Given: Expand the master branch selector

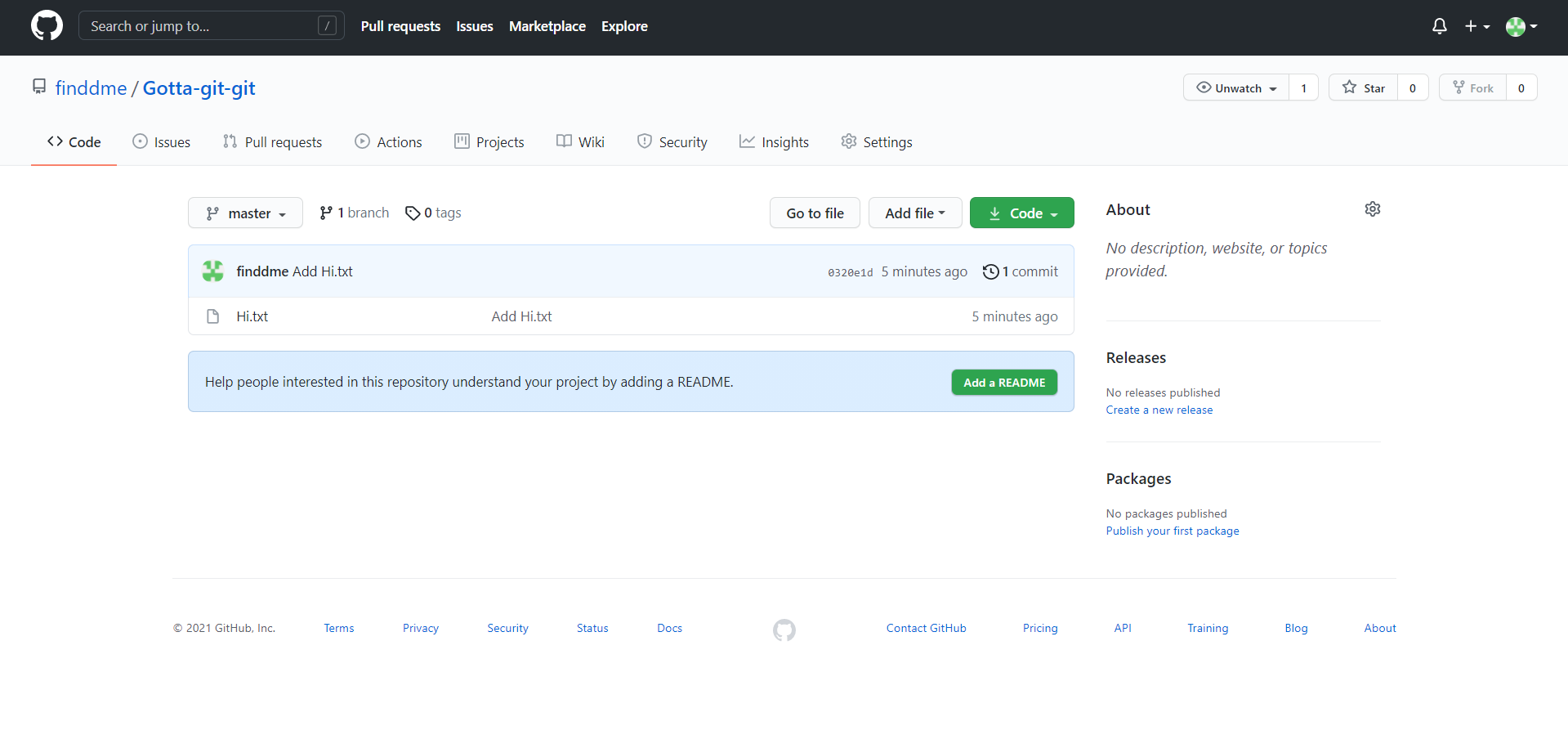Looking at the screenshot, I should point(245,213).
